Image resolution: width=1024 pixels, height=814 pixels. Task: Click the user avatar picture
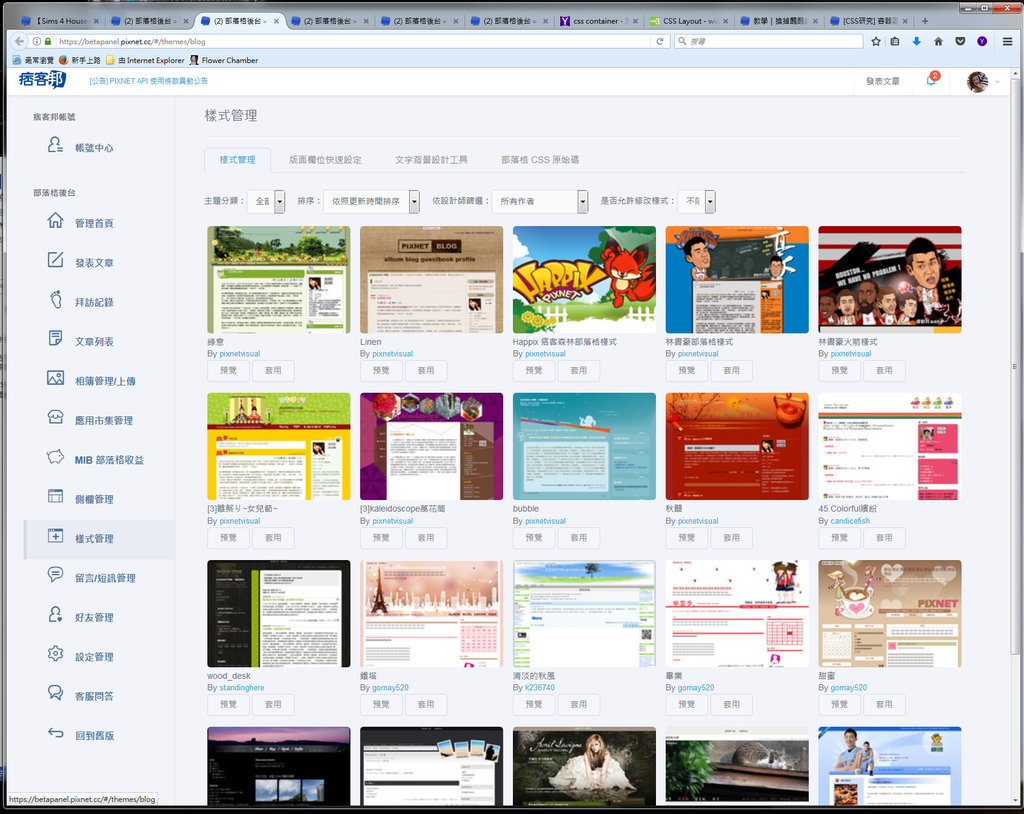pyautogui.click(x=977, y=82)
